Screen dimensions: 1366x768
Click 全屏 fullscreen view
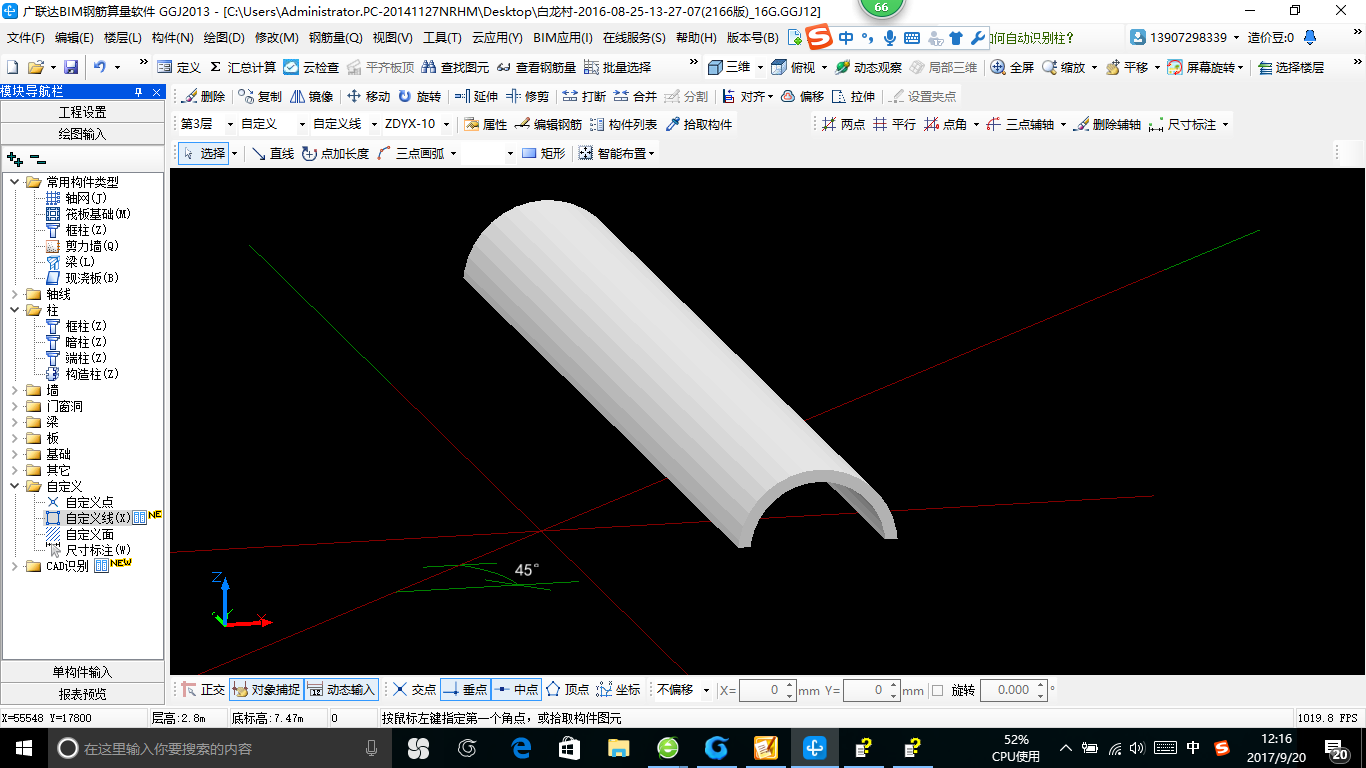pos(1012,67)
